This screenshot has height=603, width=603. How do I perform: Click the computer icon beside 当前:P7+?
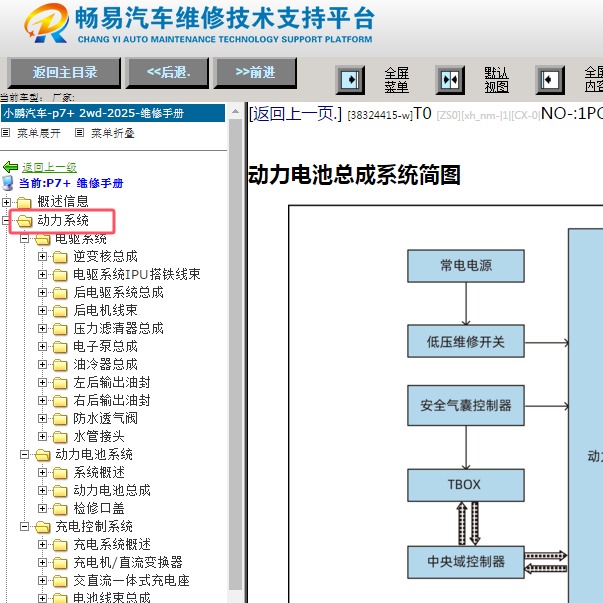(x=8, y=183)
